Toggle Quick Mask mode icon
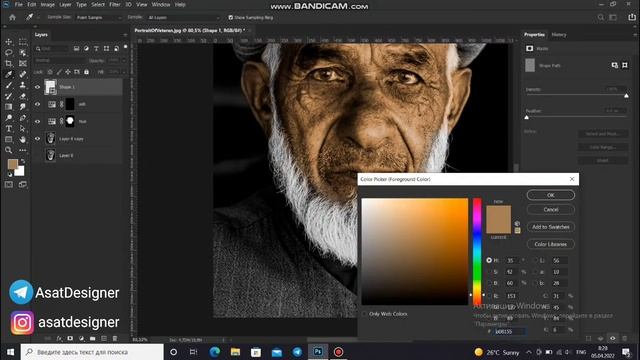640x360 pixels. coord(9,184)
